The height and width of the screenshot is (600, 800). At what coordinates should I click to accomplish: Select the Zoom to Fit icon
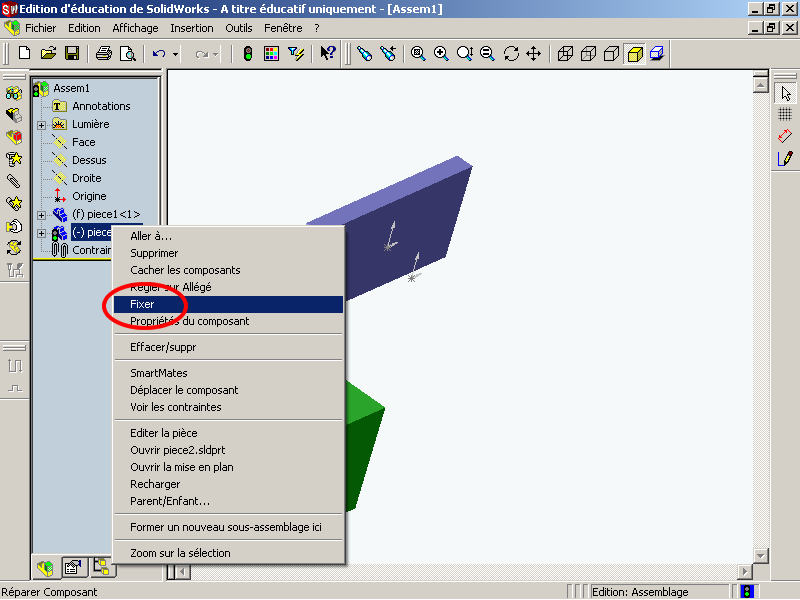[418, 53]
